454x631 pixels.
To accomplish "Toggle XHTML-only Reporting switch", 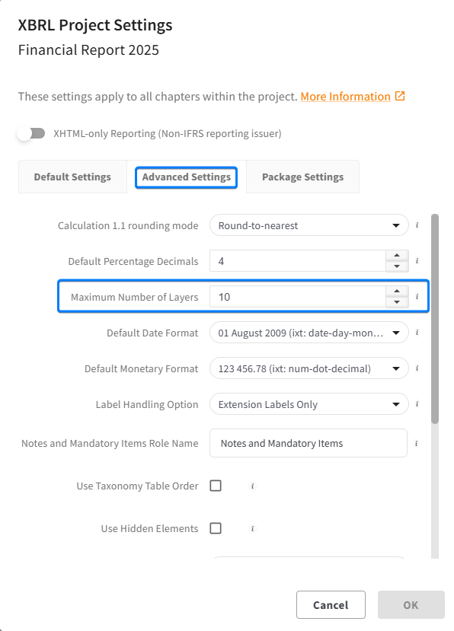I will pos(31,133).
